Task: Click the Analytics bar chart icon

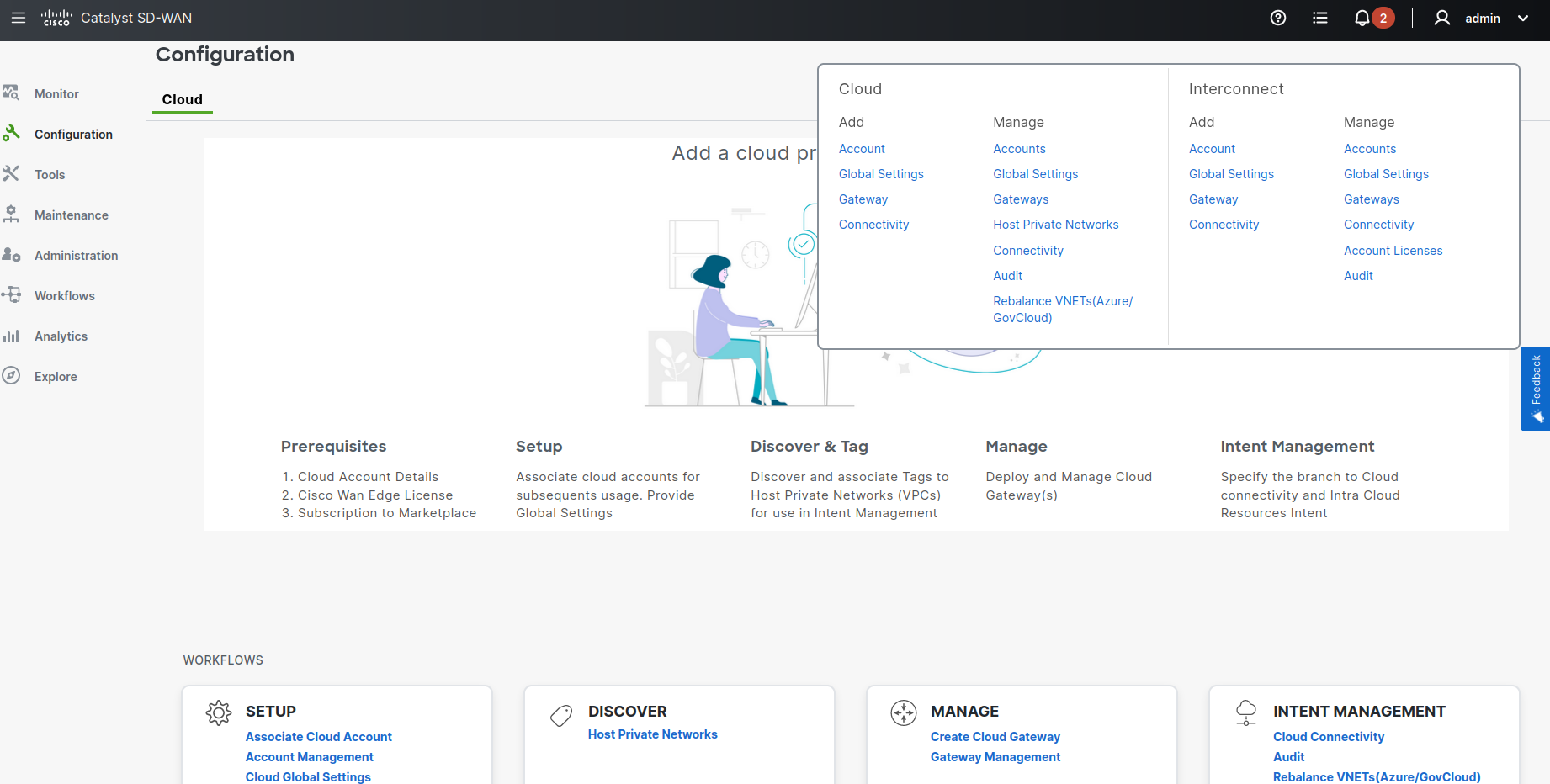Action: pyautogui.click(x=11, y=336)
